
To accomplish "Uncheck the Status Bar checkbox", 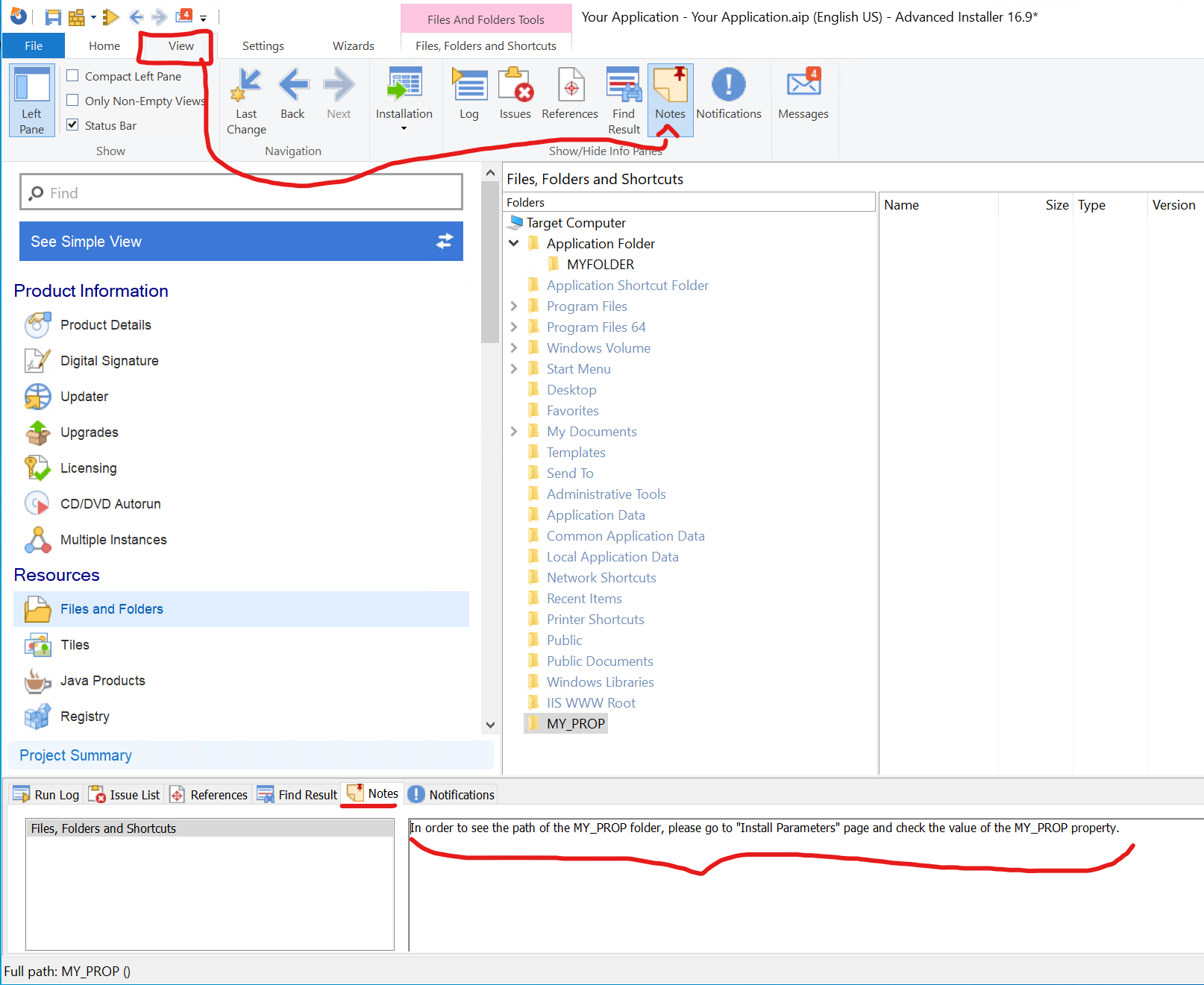I will pos(73,125).
